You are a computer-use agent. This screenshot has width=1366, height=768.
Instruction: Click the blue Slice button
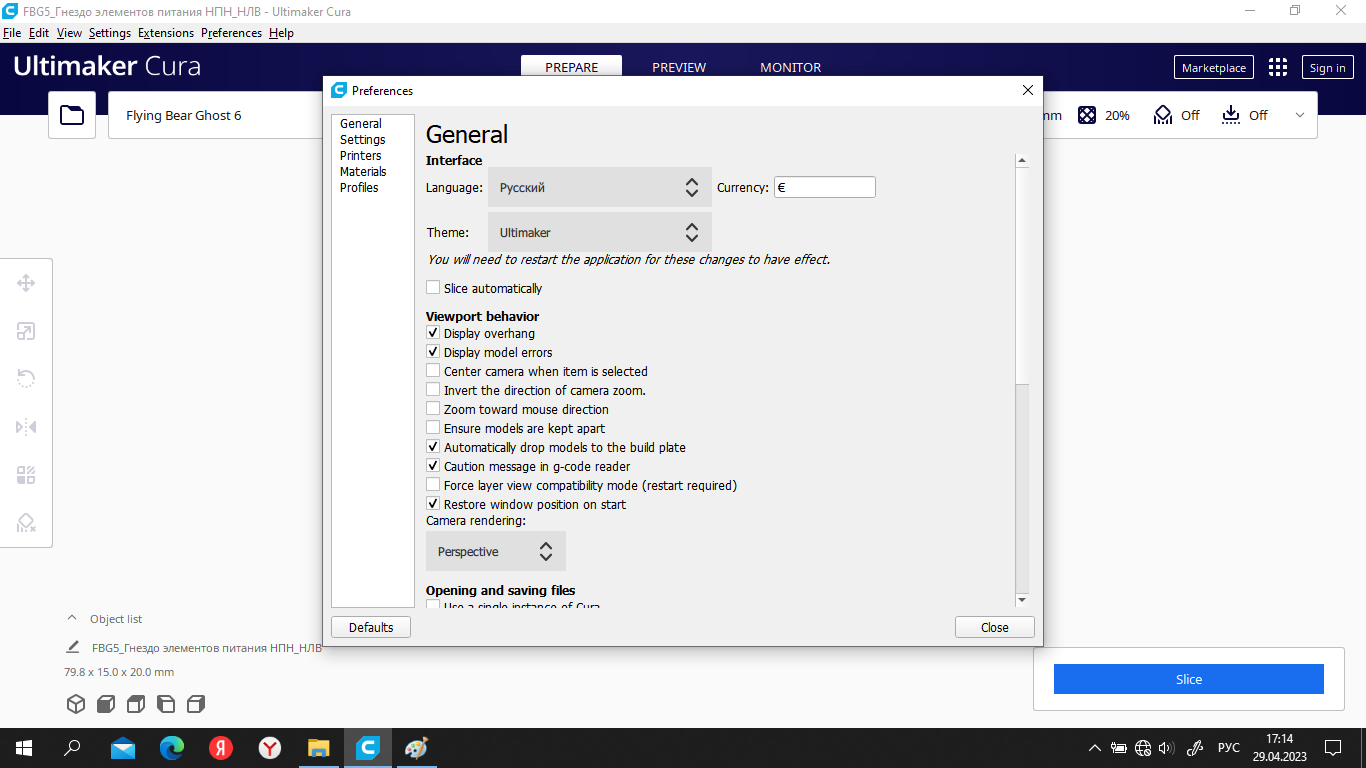[x=1189, y=679]
